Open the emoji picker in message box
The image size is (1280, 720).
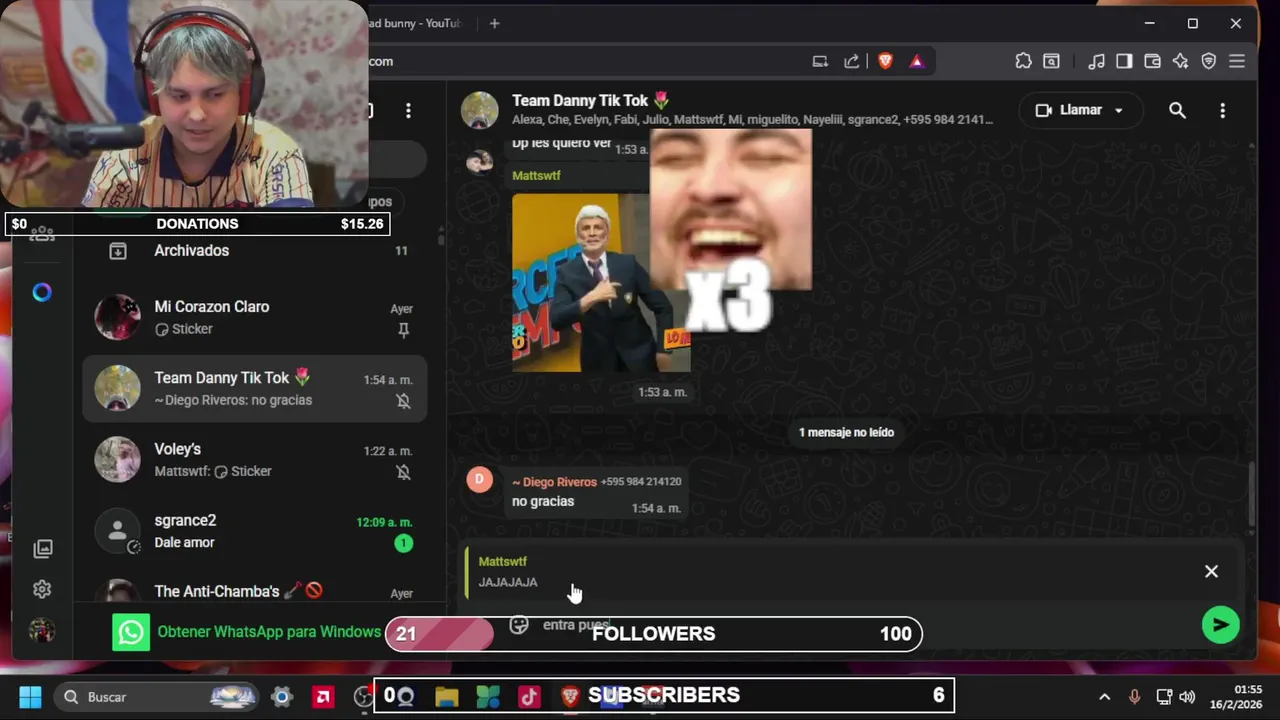(x=518, y=625)
